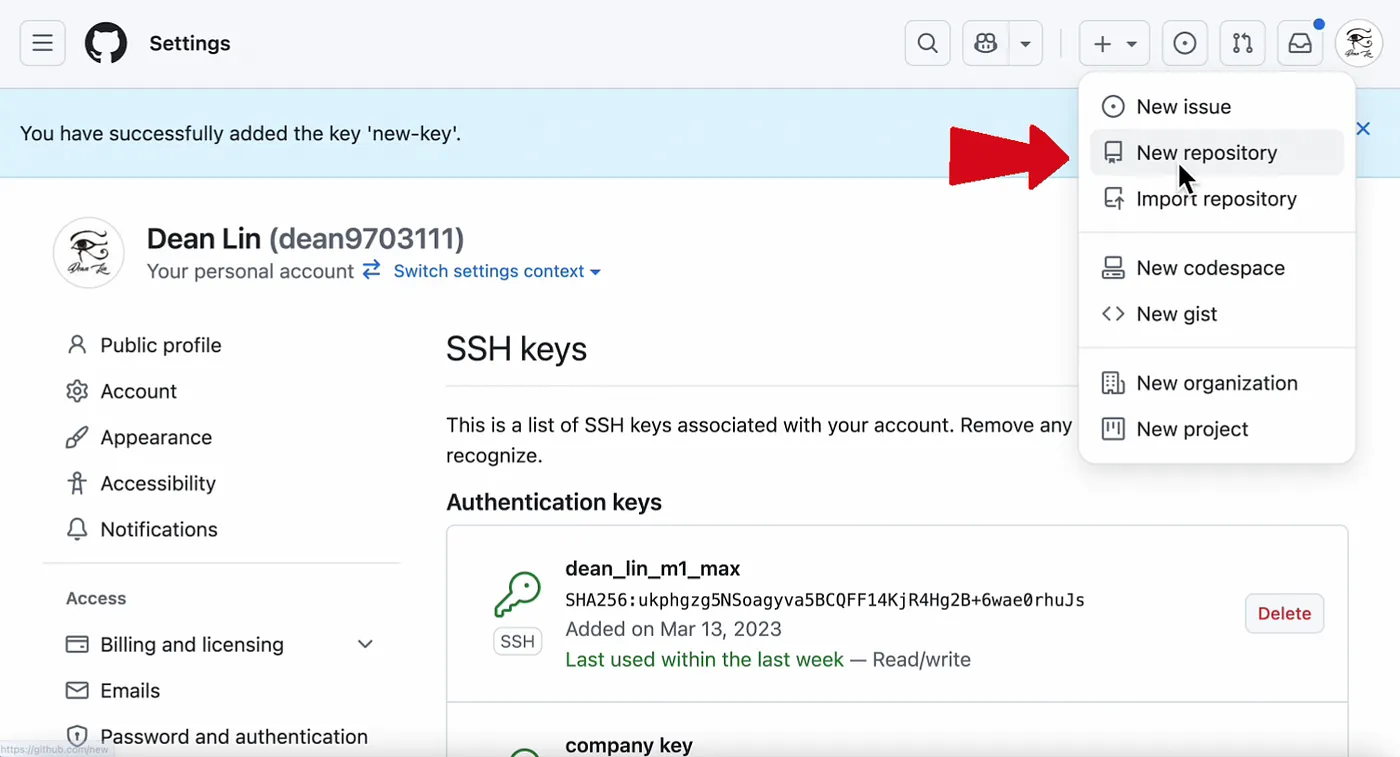This screenshot has height=757, width=1400.
Task: Toggle the plus Create new menu
Action: (1114, 43)
